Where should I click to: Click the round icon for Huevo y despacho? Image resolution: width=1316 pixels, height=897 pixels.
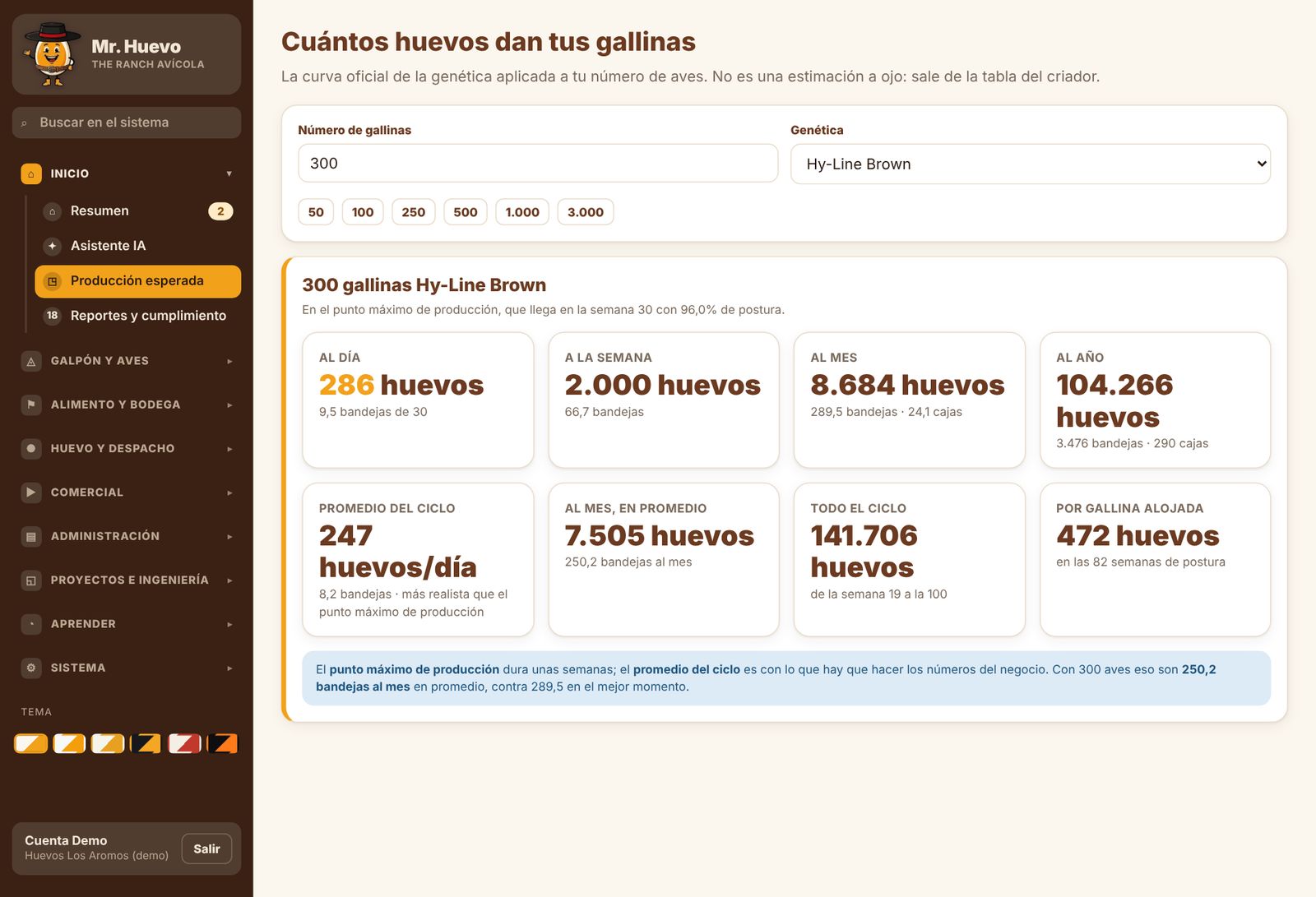31,448
